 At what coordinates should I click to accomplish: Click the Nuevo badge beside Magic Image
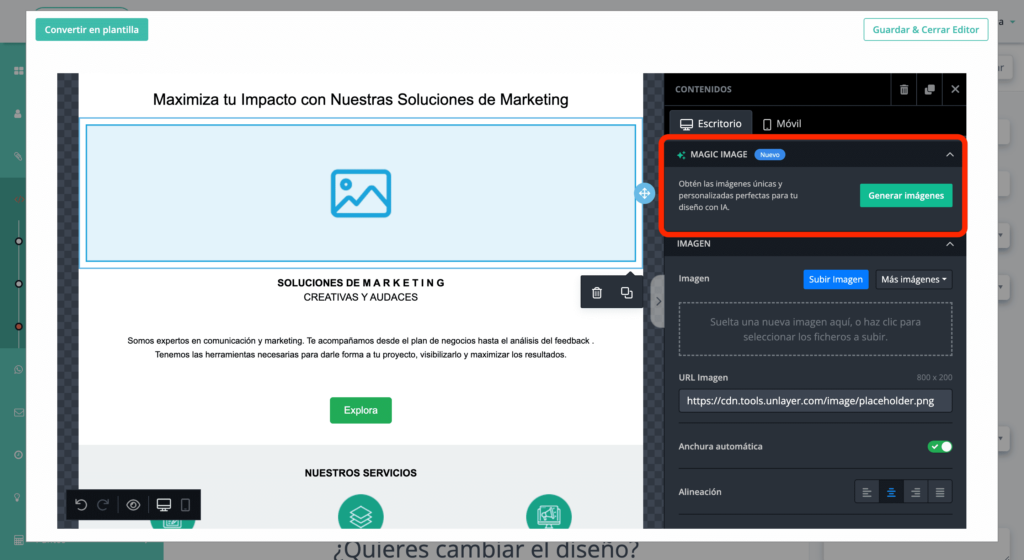[x=770, y=155]
